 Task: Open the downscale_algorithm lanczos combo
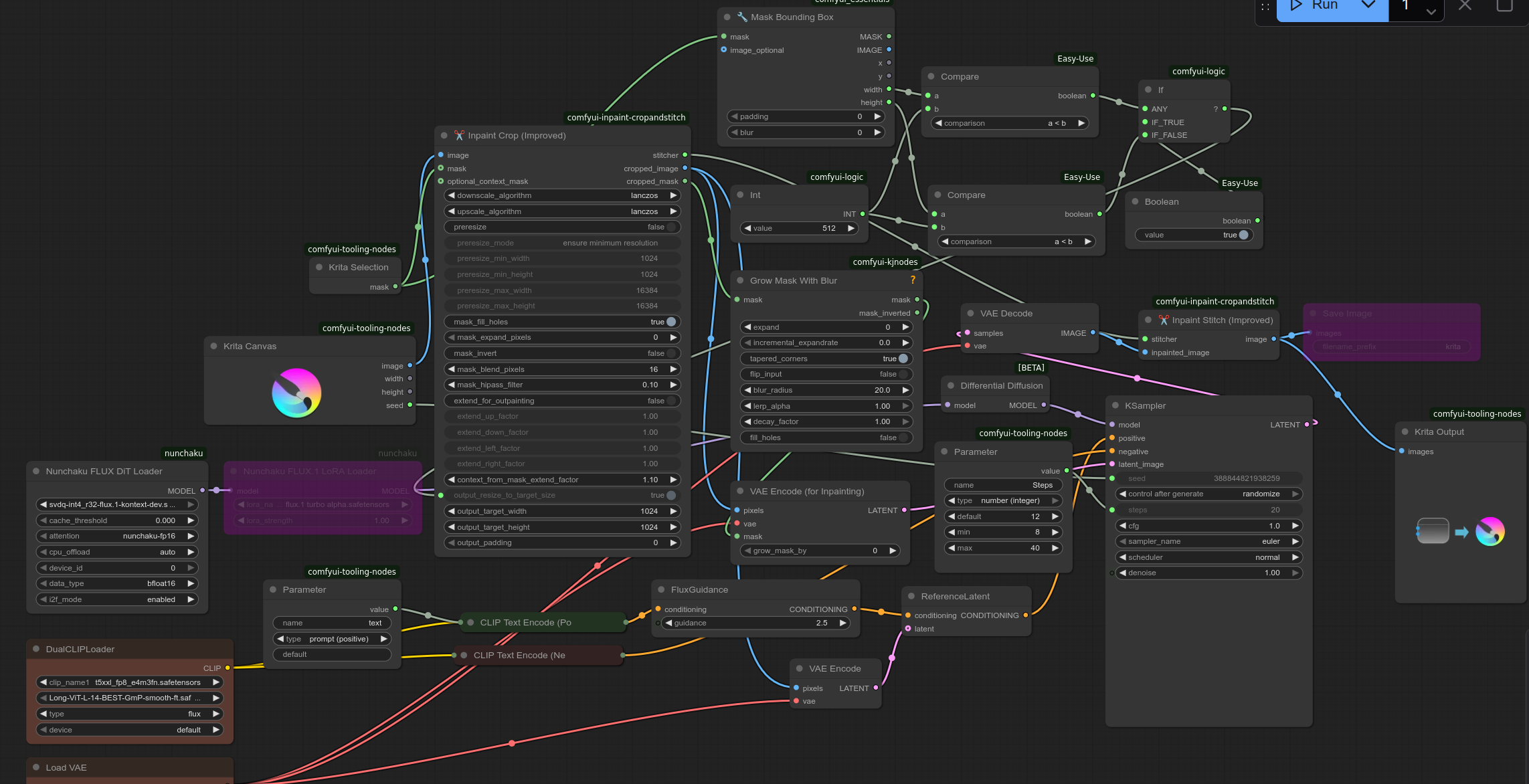click(x=562, y=195)
